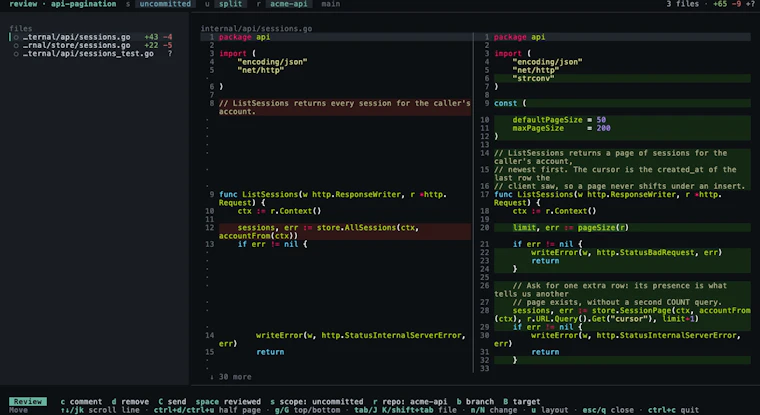Click the '+65' total additions stat
This screenshot has height=415, width=760.
tap(720, 4)
